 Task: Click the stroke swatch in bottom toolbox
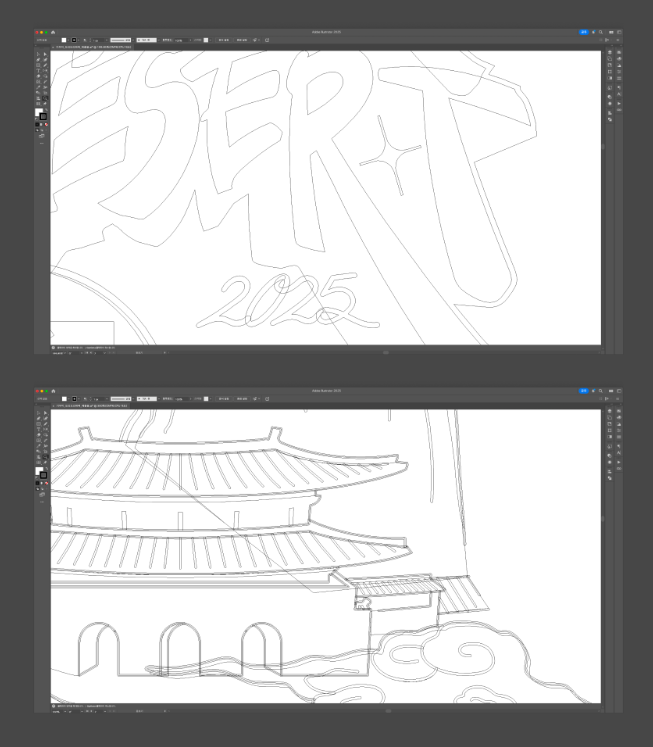click(43, 475)
